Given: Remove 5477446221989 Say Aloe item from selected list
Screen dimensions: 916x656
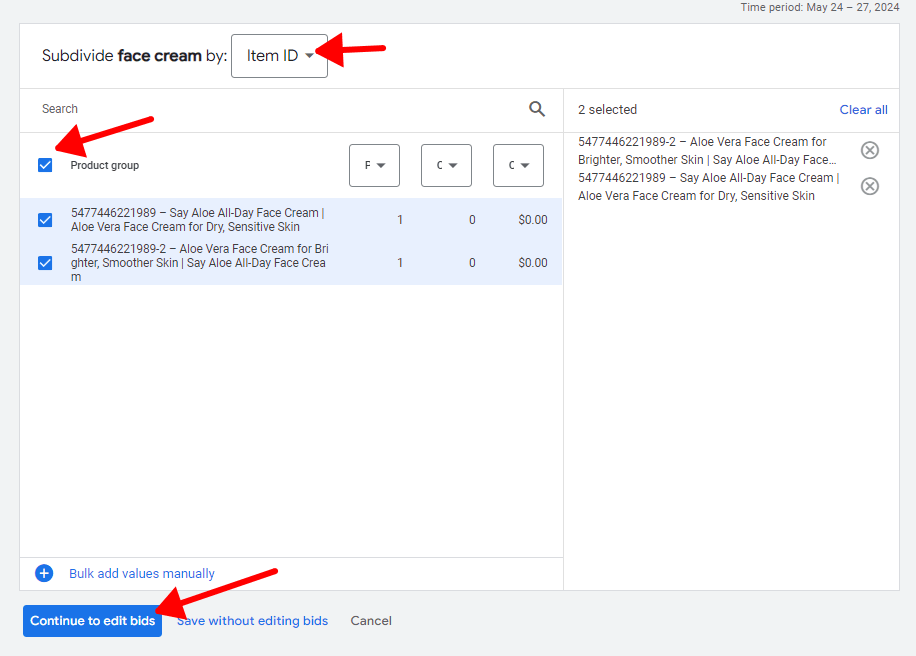Looking at the screenshot, I should [870, 186].
